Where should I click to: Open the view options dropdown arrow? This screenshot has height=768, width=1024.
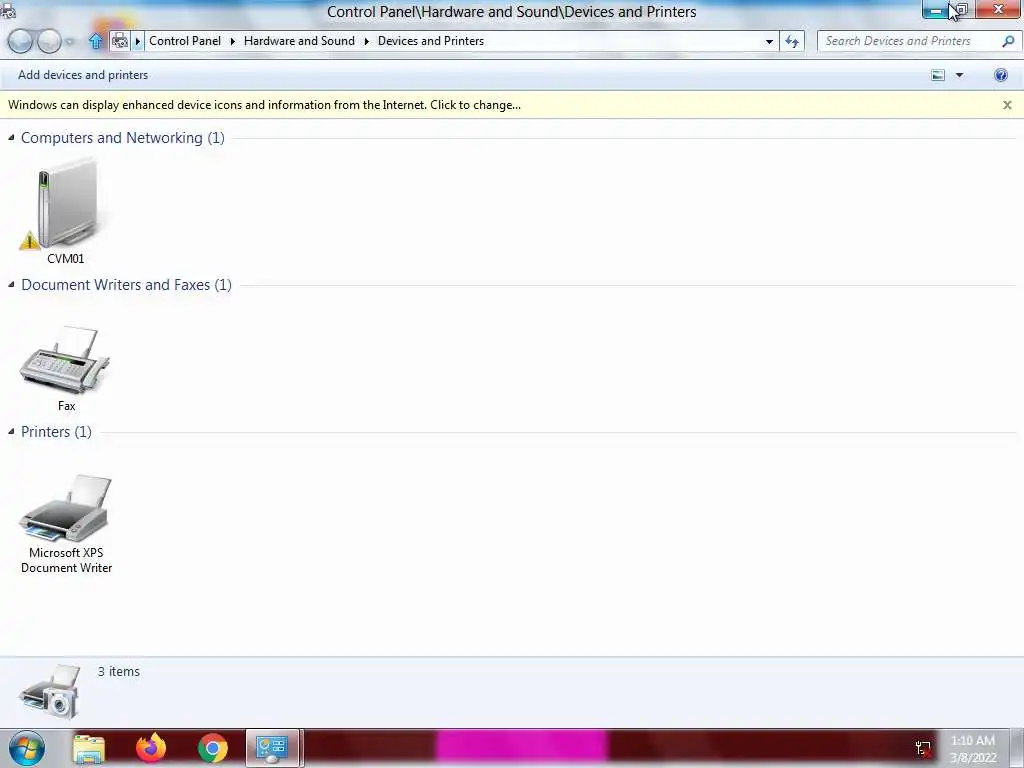959,75
